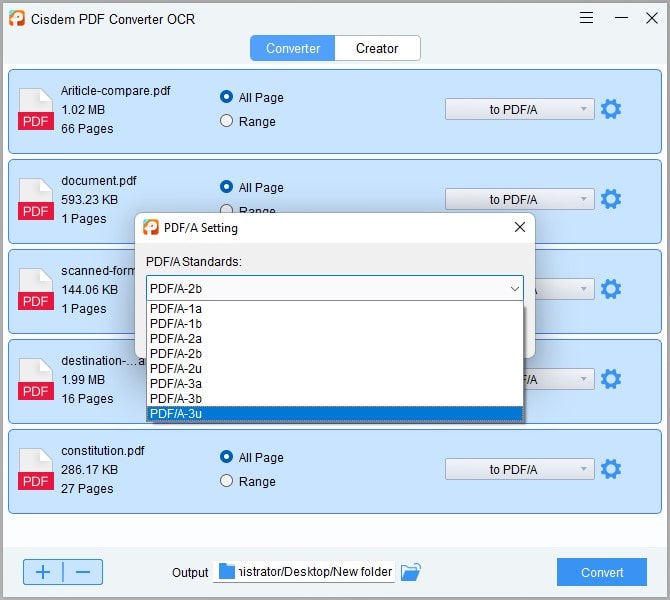Image resolution: width=670 pixels, height=600 pixels.
Task: Click the Ariticle-compare.pdf file name
Action: 115,91
